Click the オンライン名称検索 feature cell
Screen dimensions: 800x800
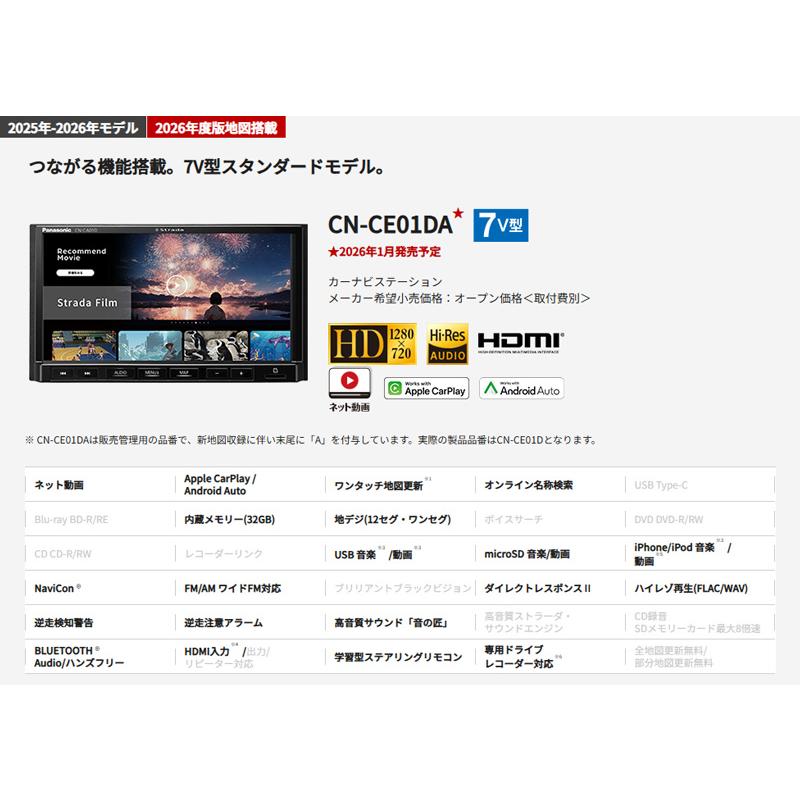[549, 485]
